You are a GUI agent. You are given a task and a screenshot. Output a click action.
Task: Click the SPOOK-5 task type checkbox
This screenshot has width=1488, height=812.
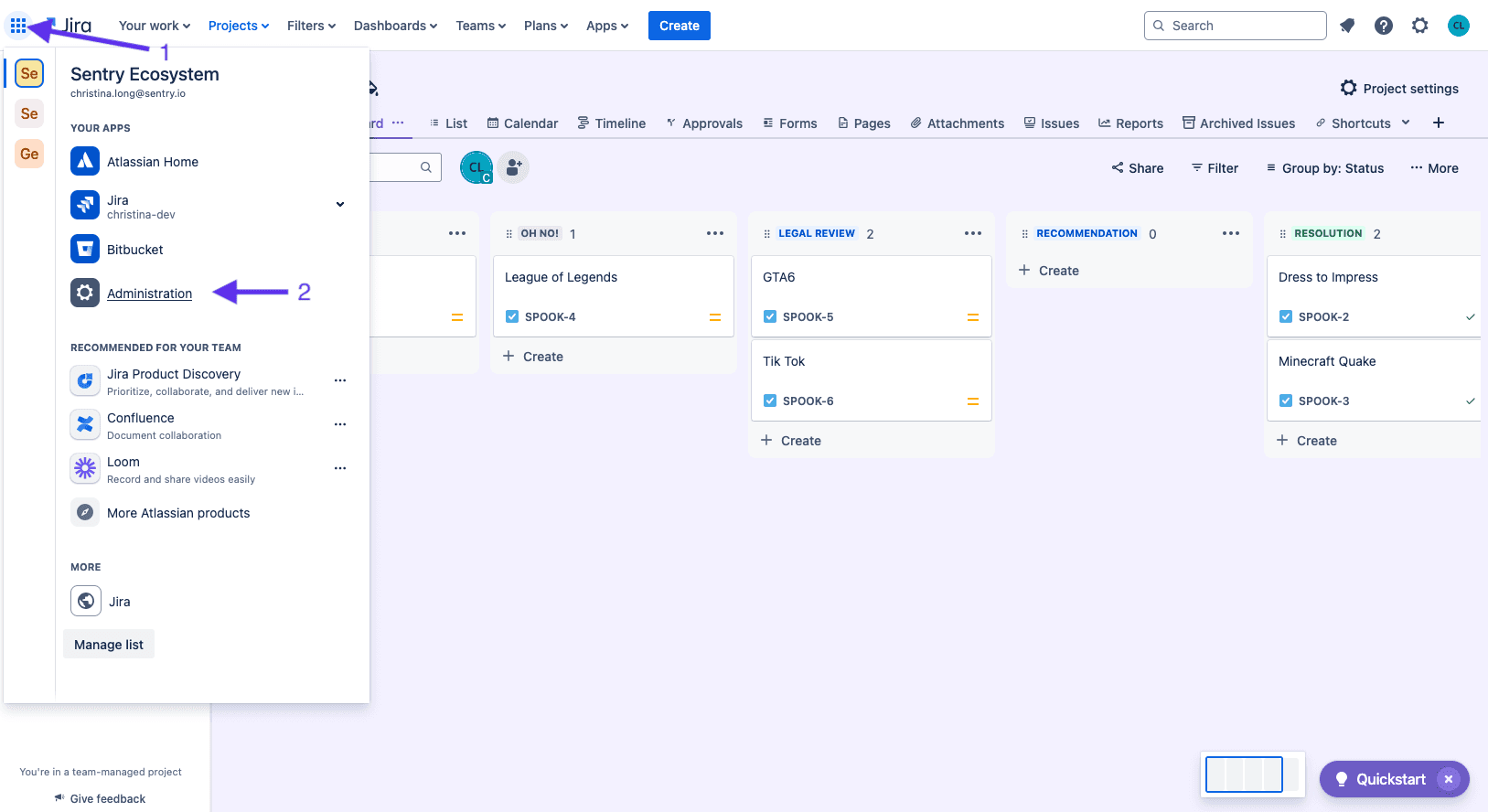click(770, 317)
